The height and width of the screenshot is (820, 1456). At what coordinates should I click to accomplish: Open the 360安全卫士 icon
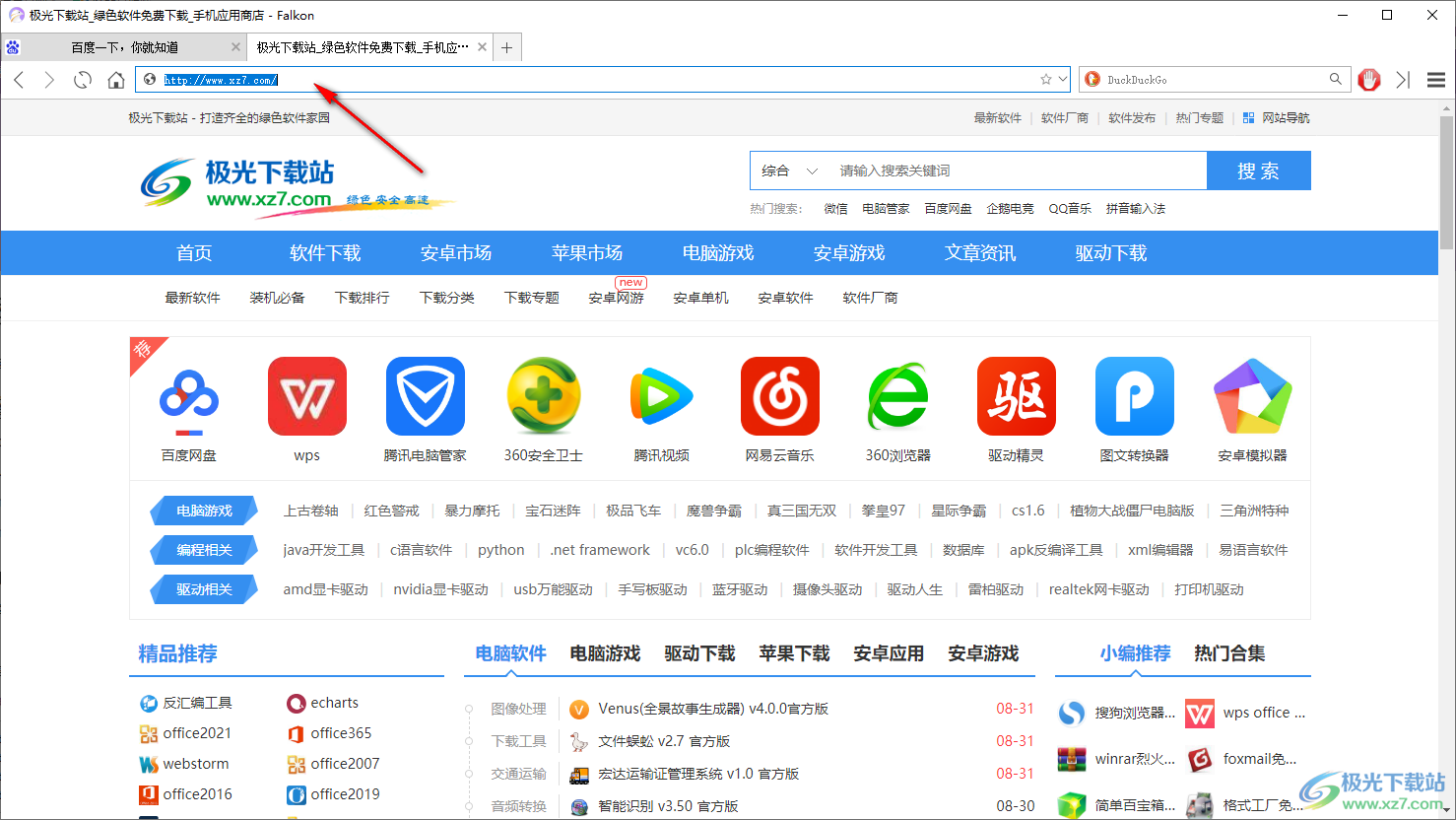tap(544, 396)
